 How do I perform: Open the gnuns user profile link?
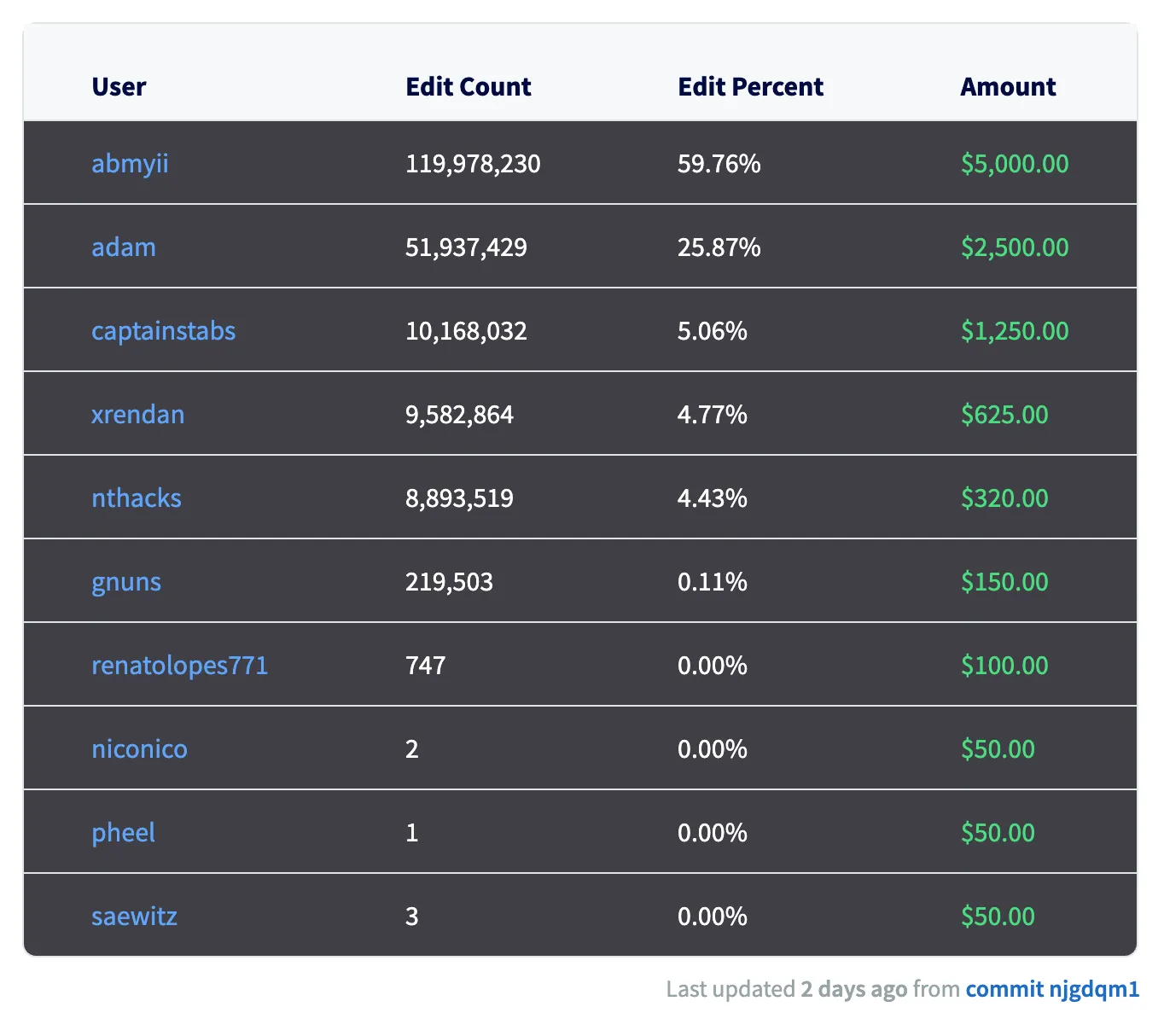[x=125, y=581]
